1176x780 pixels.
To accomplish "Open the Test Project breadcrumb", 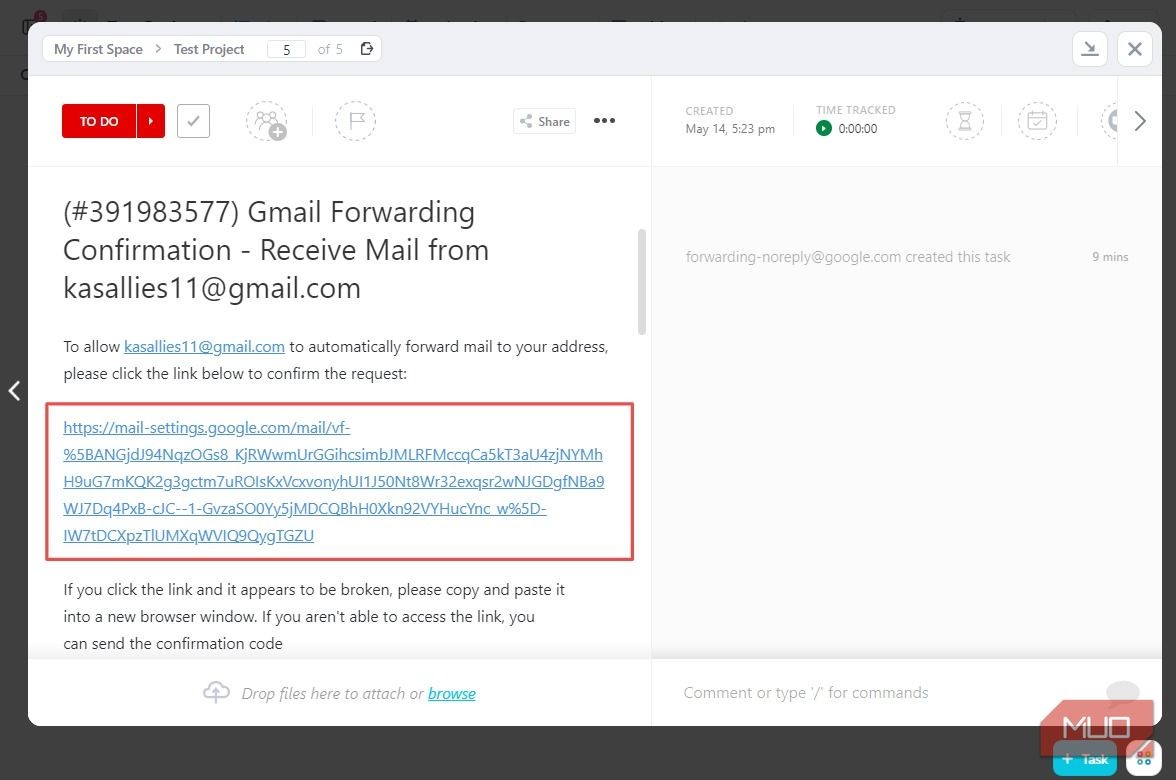I will (x=209, y=49).
